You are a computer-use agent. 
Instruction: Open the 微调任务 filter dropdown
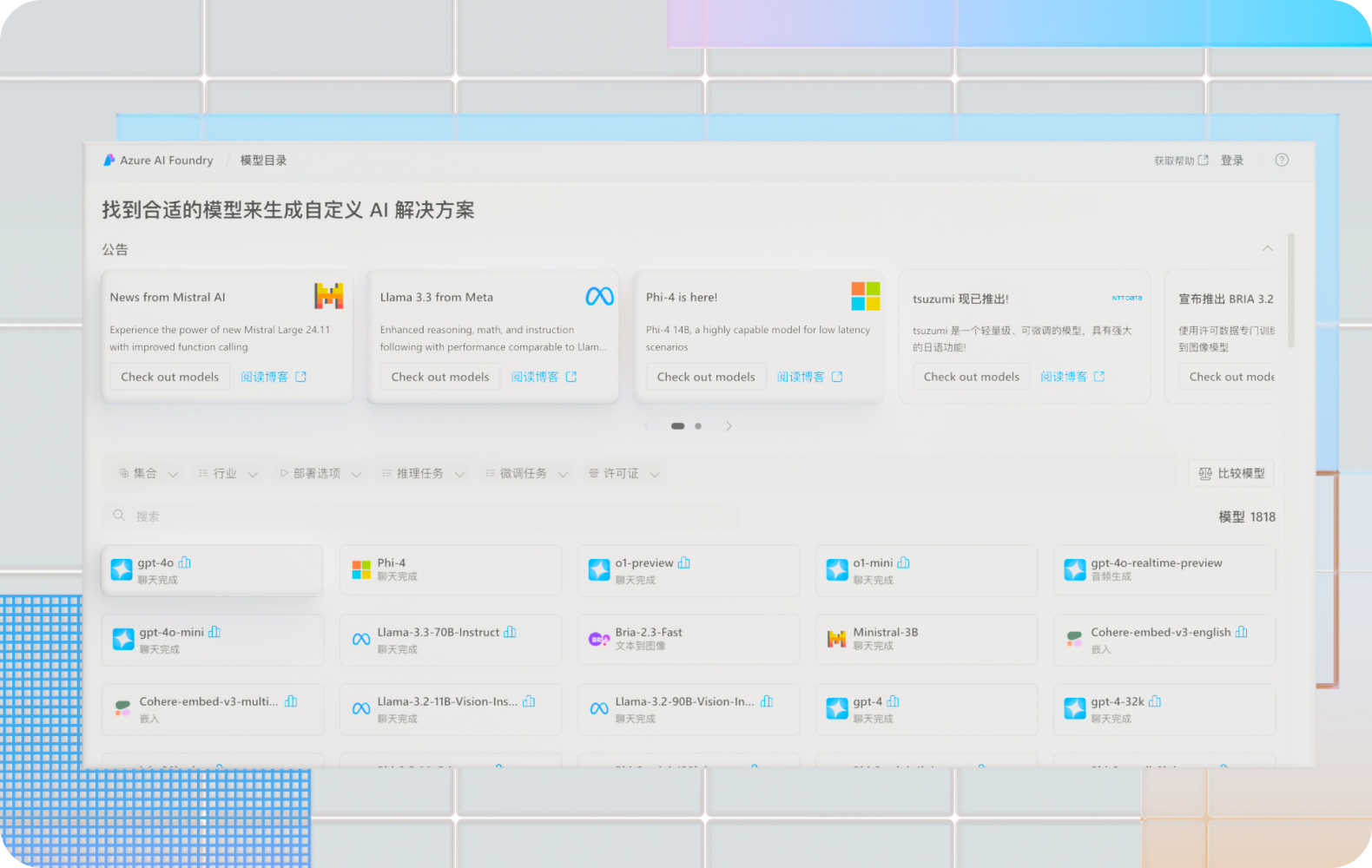coord(526,473)
